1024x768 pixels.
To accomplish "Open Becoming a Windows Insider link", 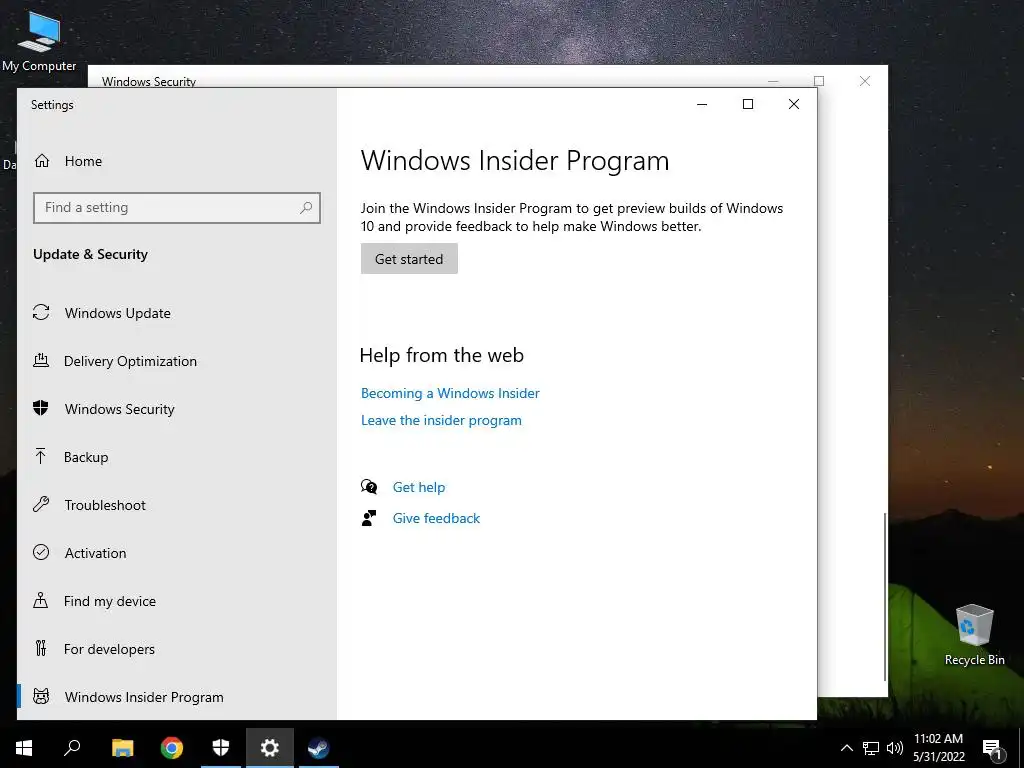I will pyautogui.click(x=451, y=393).
